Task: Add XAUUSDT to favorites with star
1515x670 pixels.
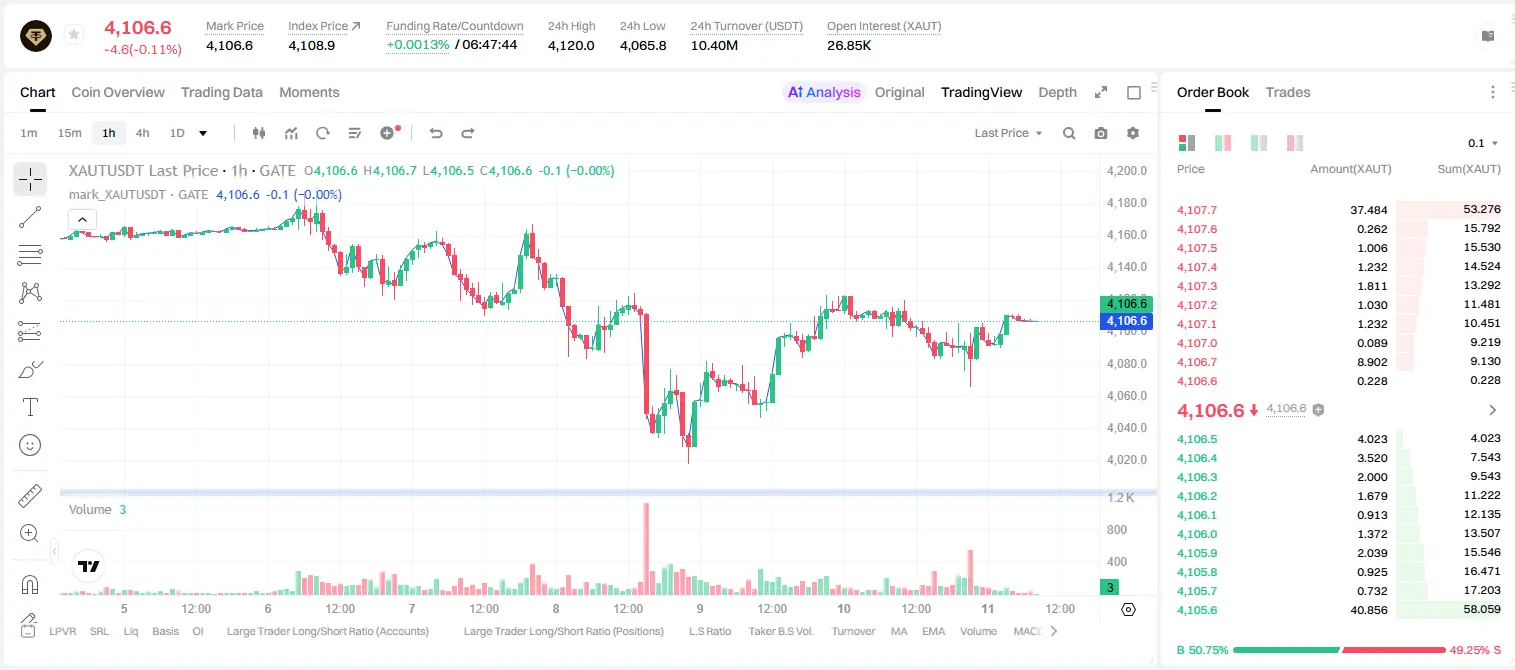Action: pos(74,35)
